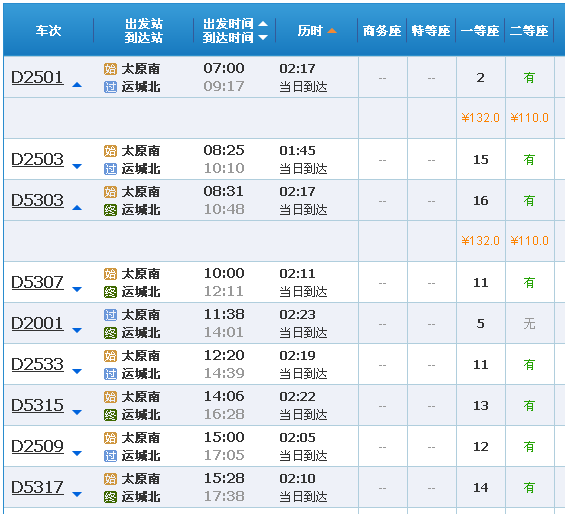Sort descending by 到达时间 down arrow
The width and height of the screenshot is (565, 514).
click(263, 37)
